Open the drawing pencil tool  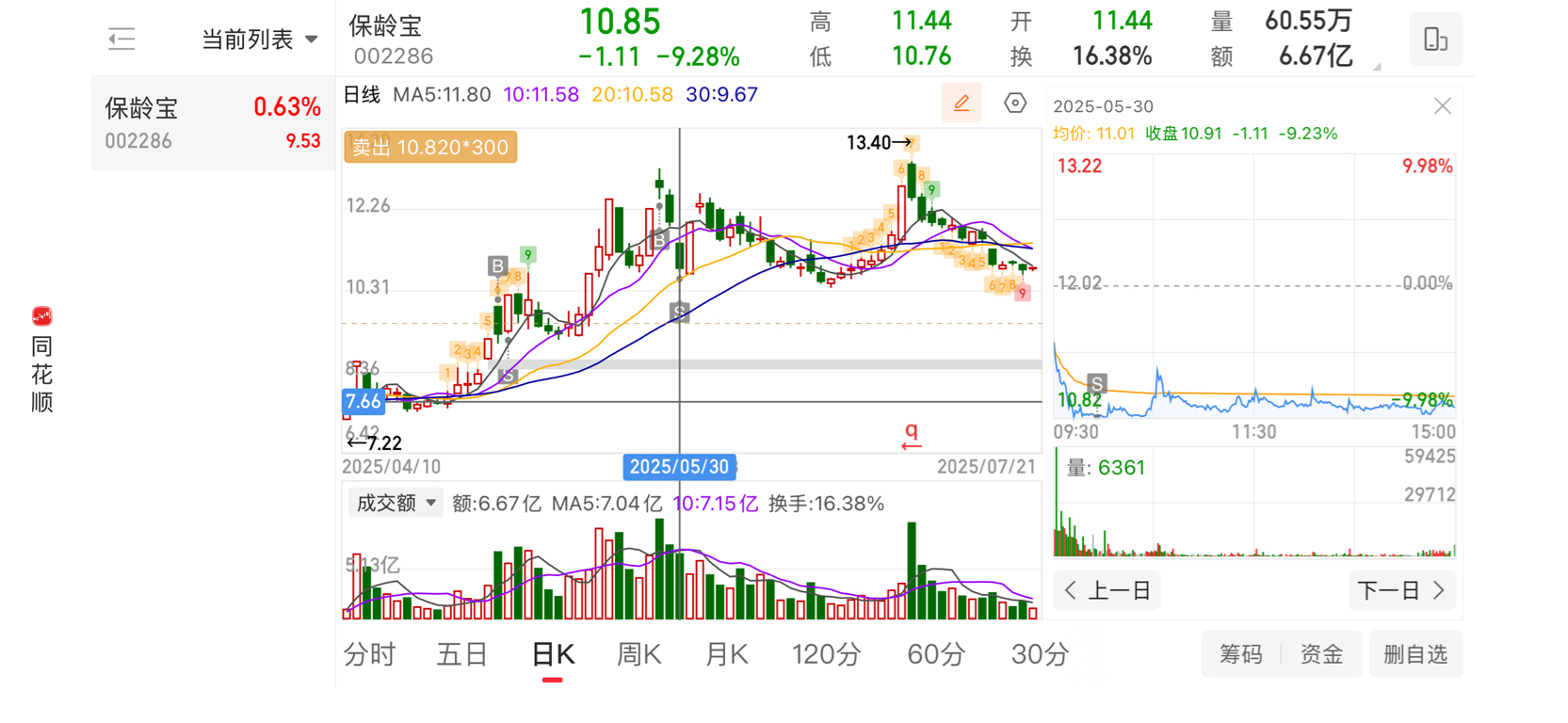point(962,103)
